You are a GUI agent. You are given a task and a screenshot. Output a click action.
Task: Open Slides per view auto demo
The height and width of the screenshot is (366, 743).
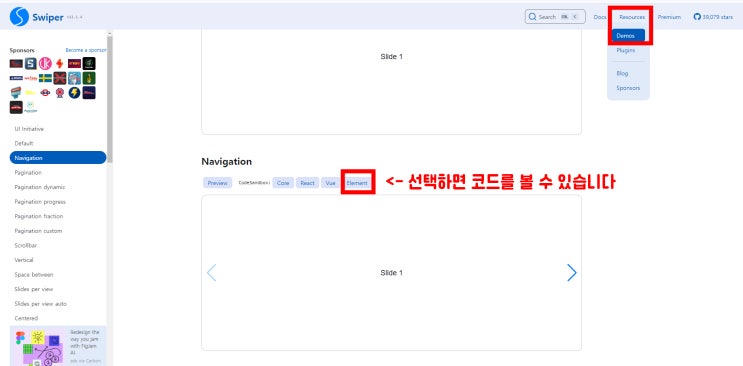[x=40, y=303]
